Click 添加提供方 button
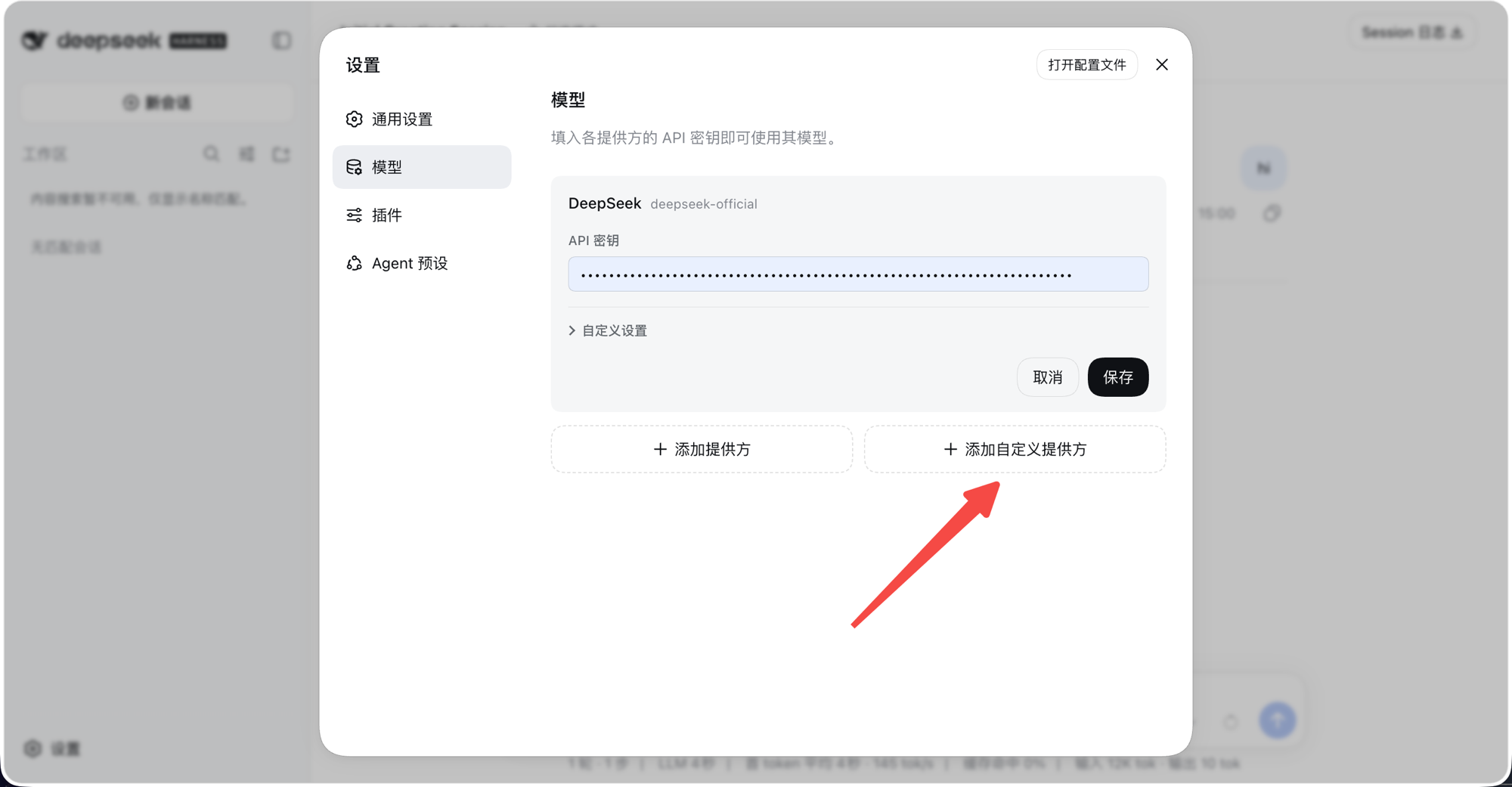The width and height of the screenshot is (1512, 787). point(702,449)
